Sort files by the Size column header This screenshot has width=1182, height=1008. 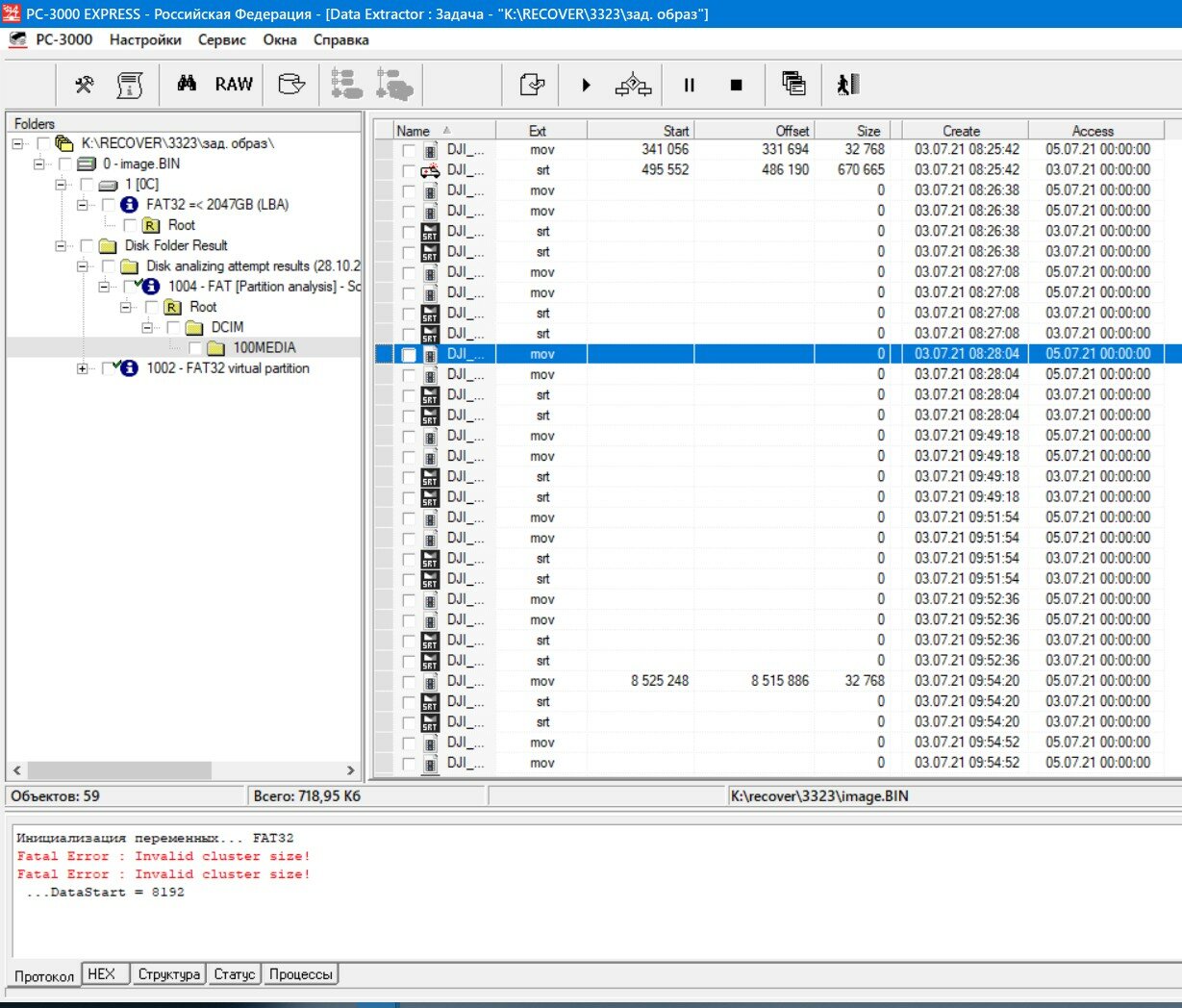tap(852, 131)
